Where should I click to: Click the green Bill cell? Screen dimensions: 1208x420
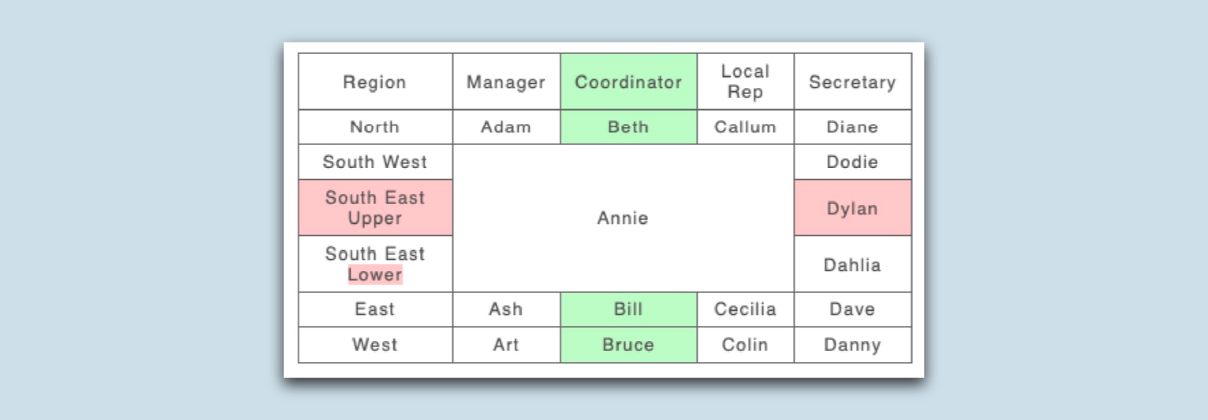pos(628,309)
